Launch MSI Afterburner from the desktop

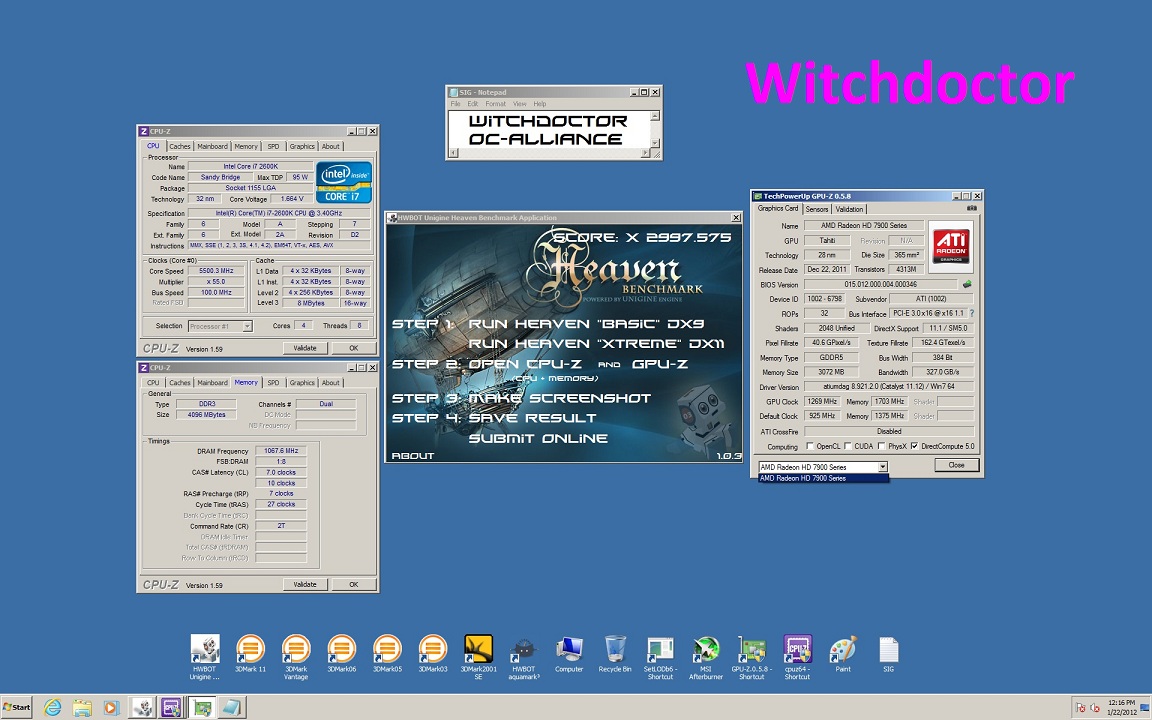tap(706, 650)
